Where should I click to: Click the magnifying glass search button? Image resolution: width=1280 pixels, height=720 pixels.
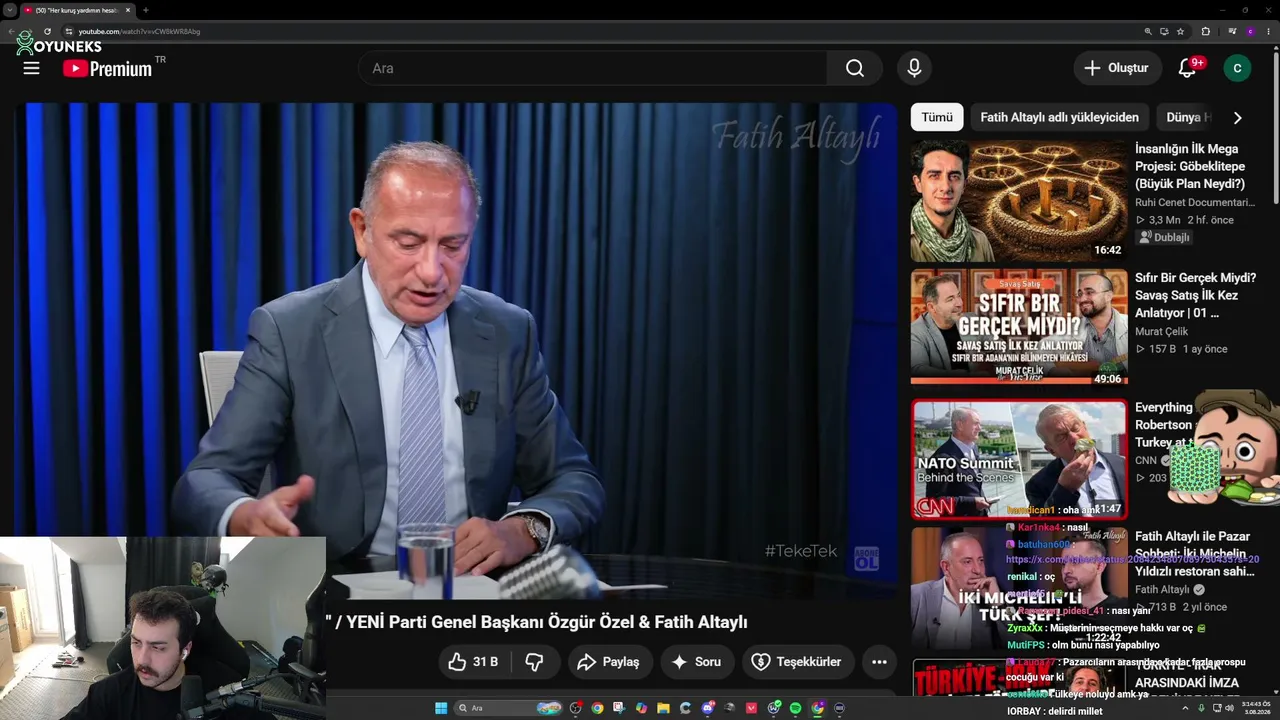pos(855,68)
